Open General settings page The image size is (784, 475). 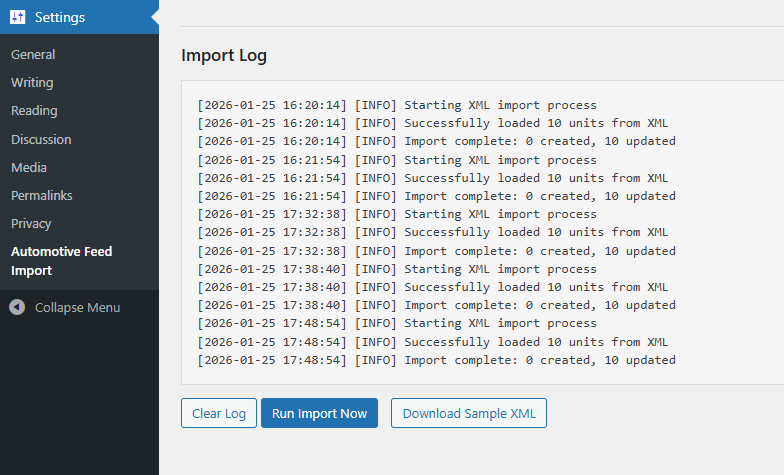click(x=33, y=54)
